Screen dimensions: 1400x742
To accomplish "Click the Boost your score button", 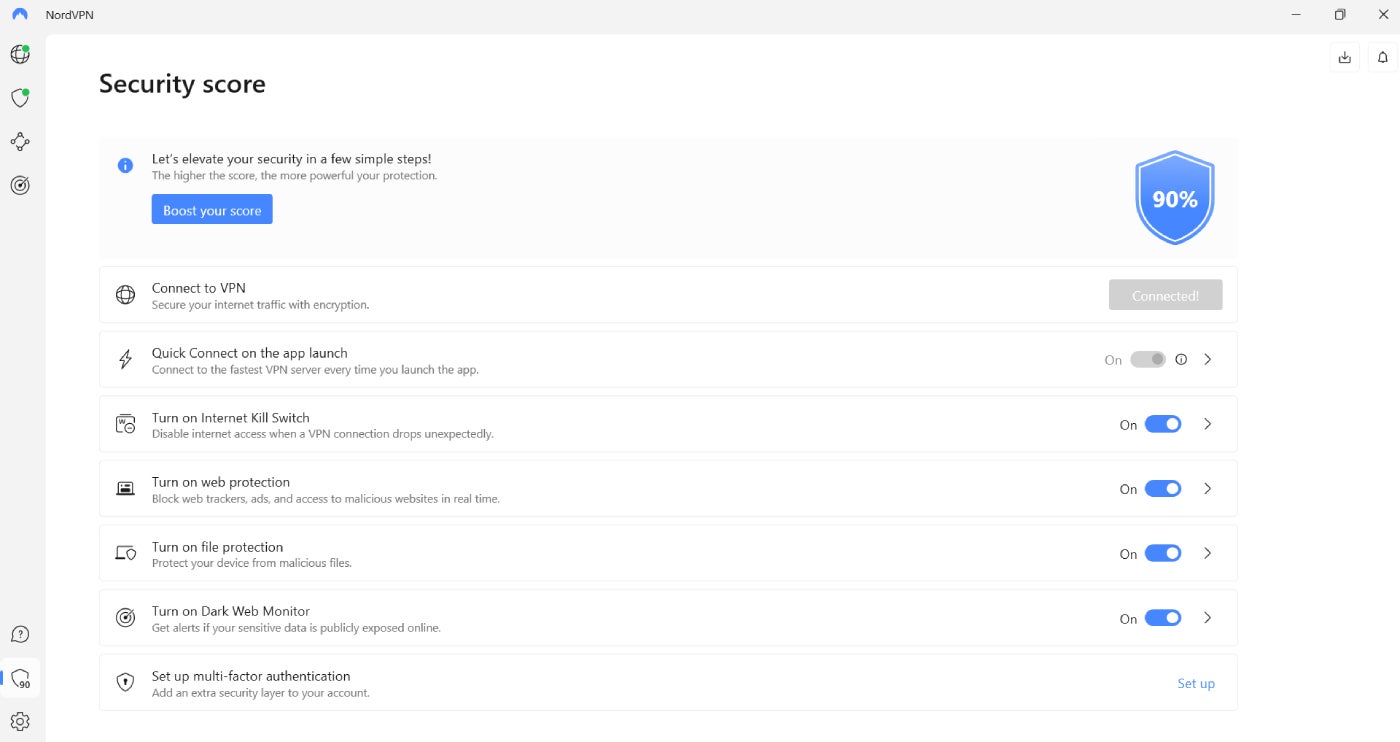I will [x=212, y=210].
